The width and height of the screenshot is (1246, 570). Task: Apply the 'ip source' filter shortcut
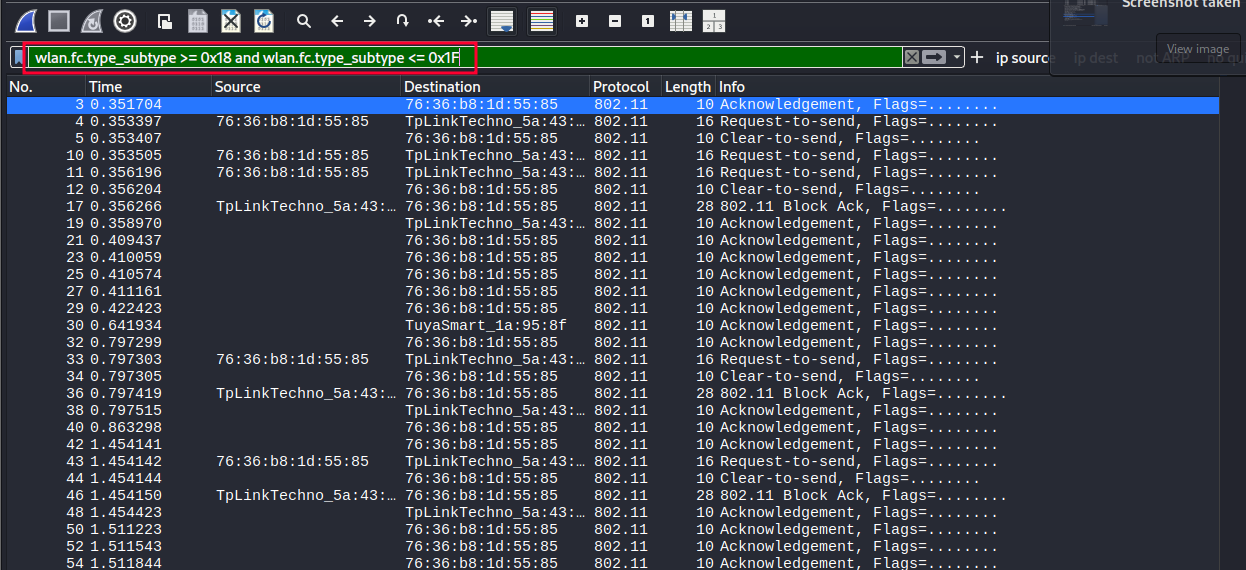point(1022,58)
